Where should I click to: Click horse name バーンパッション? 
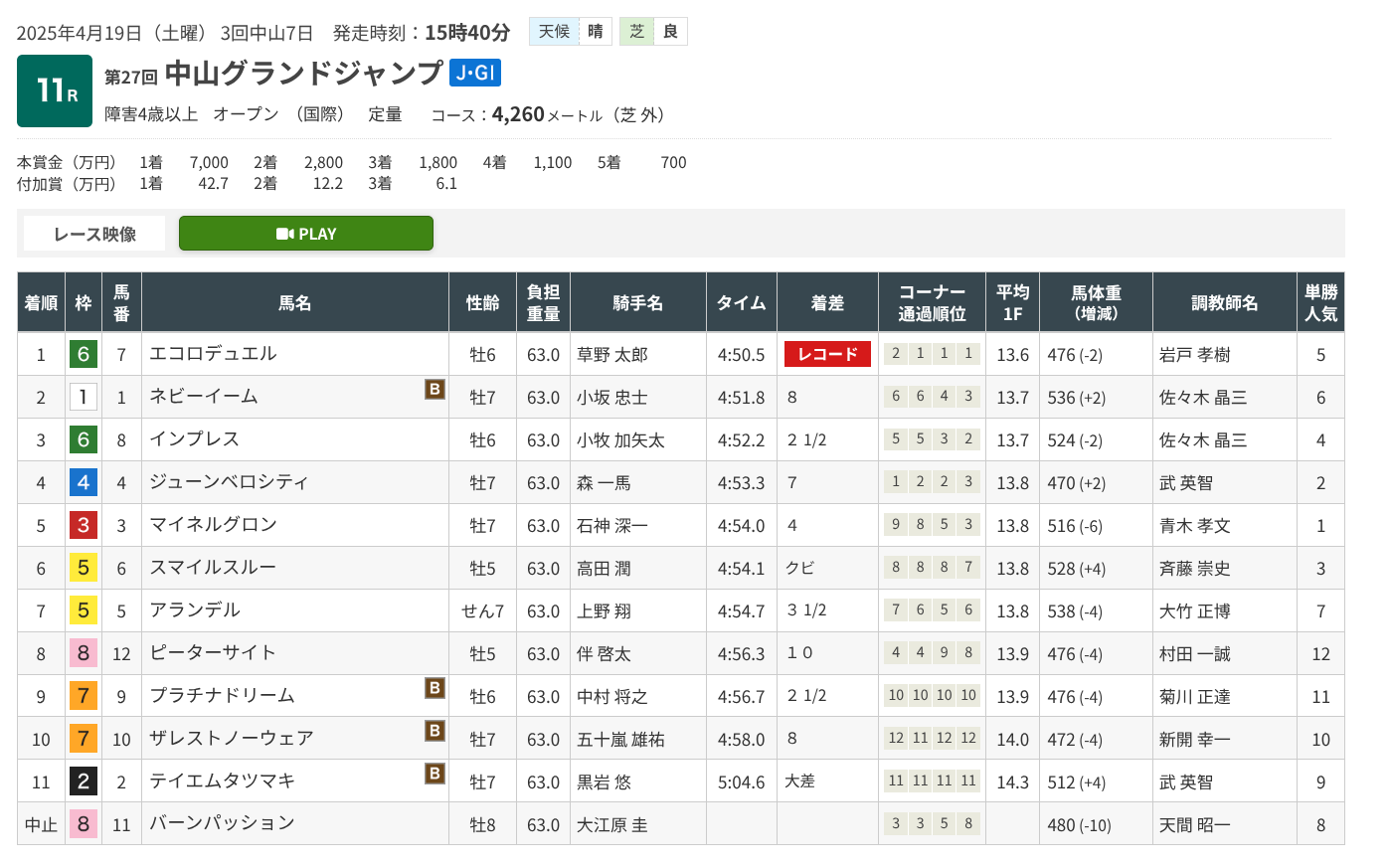(x=222, y=823)
